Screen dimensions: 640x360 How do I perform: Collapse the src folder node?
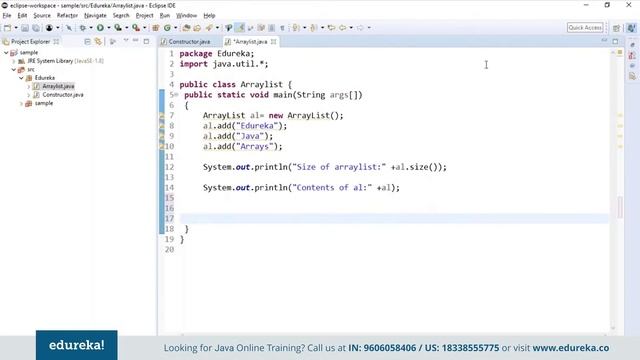pos(14,70)
